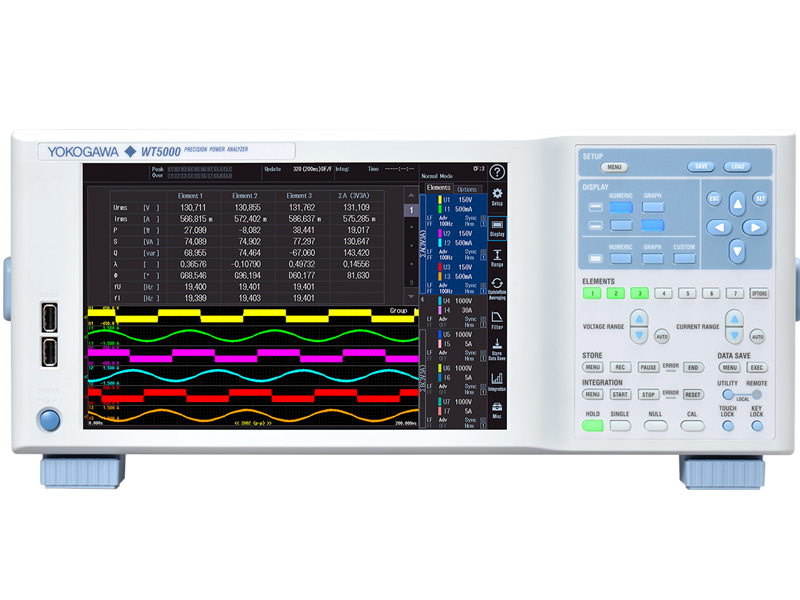Click the STORE MENU key
This screenshot has height=600, width=800.
pos(592,367)
